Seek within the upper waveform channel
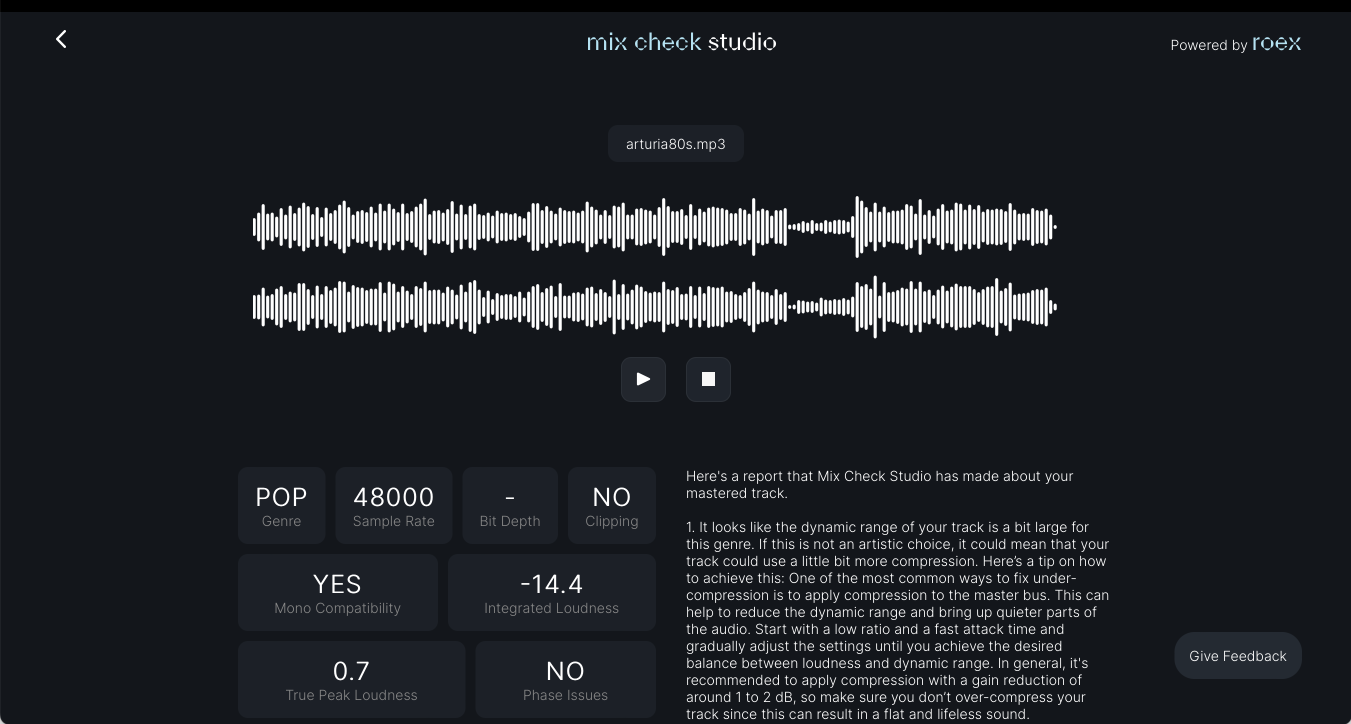1351x724 pixels. click(x=655, y=227)
